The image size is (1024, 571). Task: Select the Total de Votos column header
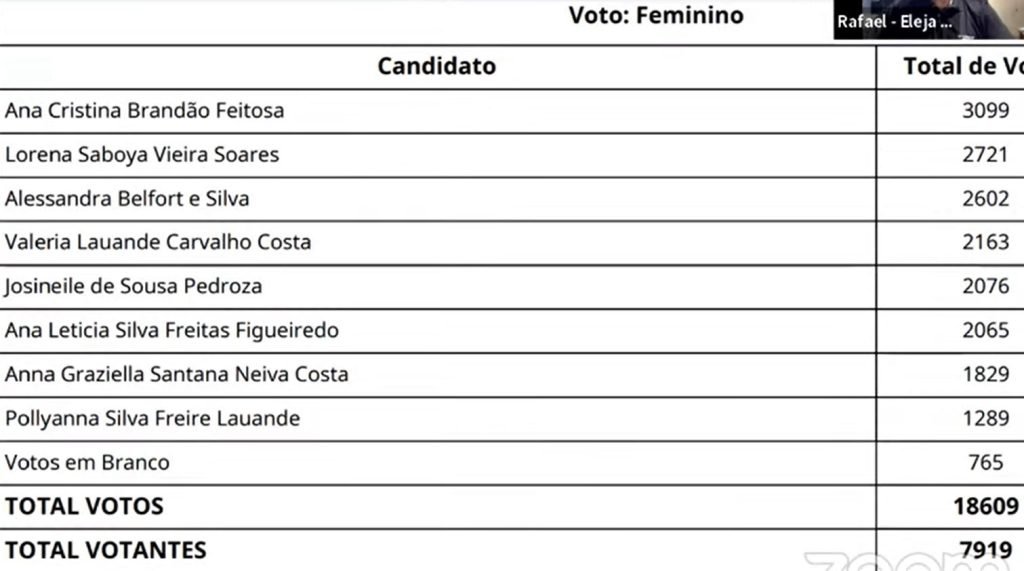pyautogui.click(x=962, y=67)
